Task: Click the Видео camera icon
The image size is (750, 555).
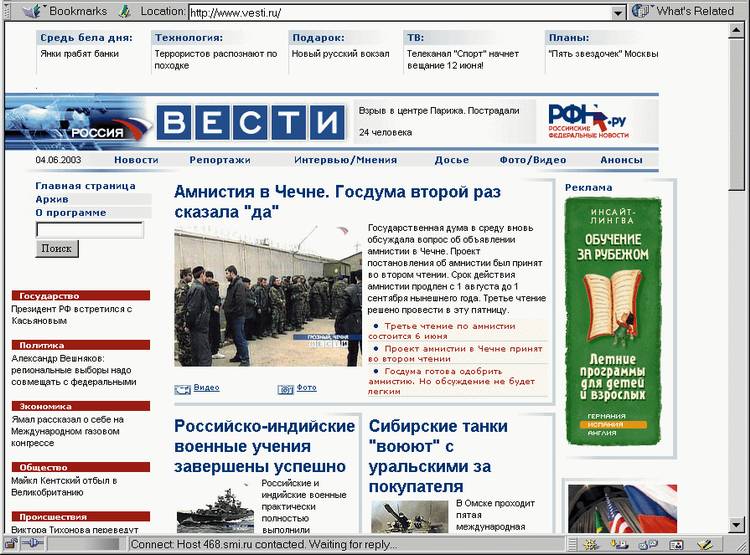Action: pyautogui.click(x=182, y=390)
